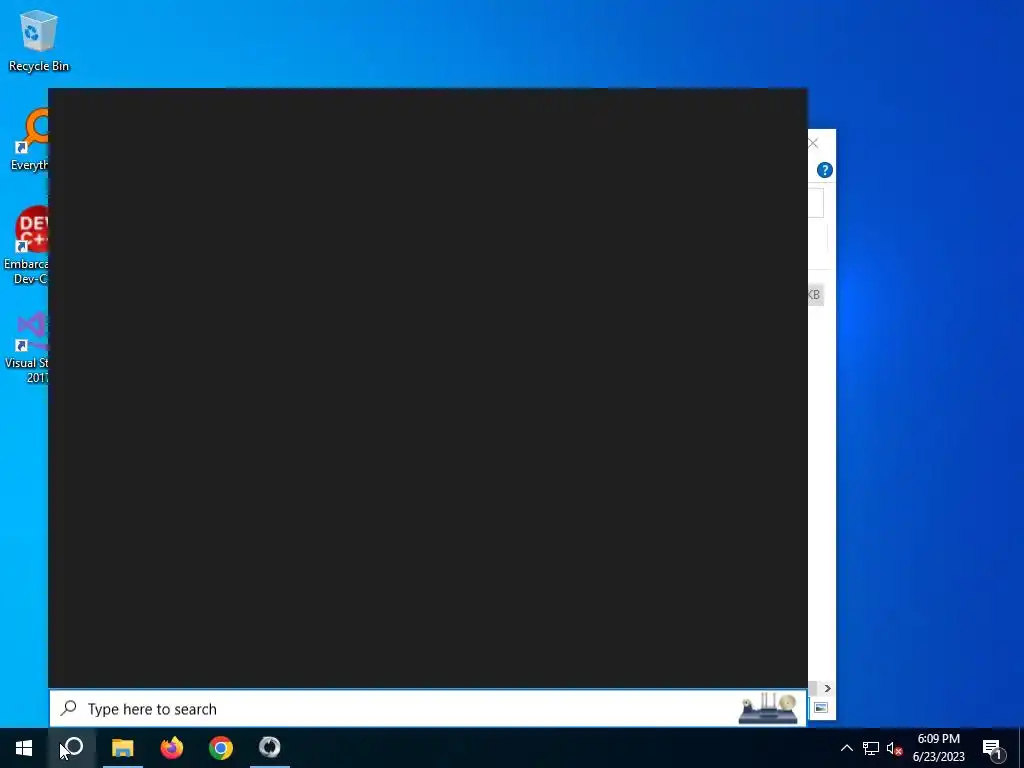1024x768 pixels.
Task: Open the Recycle Bin desktop icon
Action: [39, 41]
